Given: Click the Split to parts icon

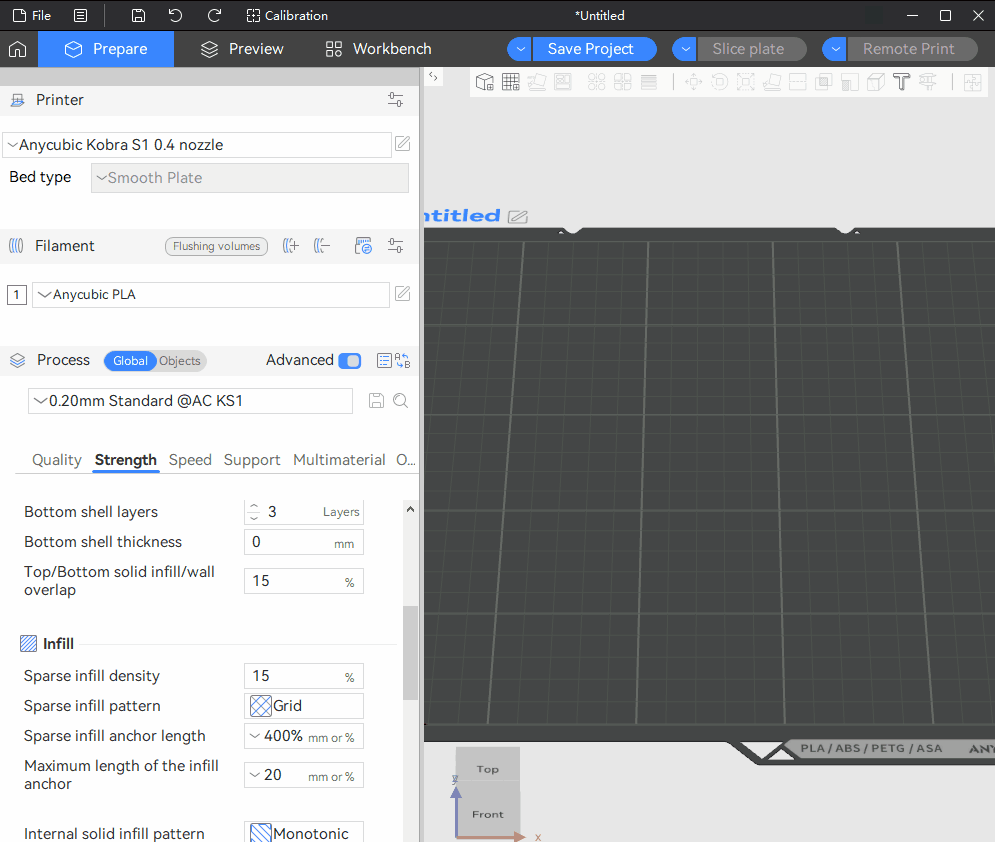Looking at the screenshot, I should click(623, 82).
